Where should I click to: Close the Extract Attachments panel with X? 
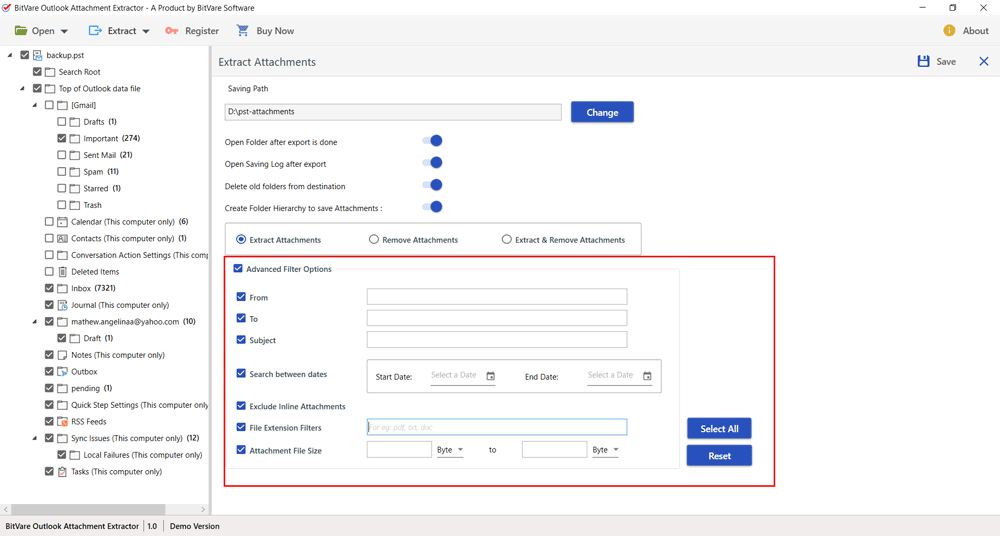coord(983,62)
